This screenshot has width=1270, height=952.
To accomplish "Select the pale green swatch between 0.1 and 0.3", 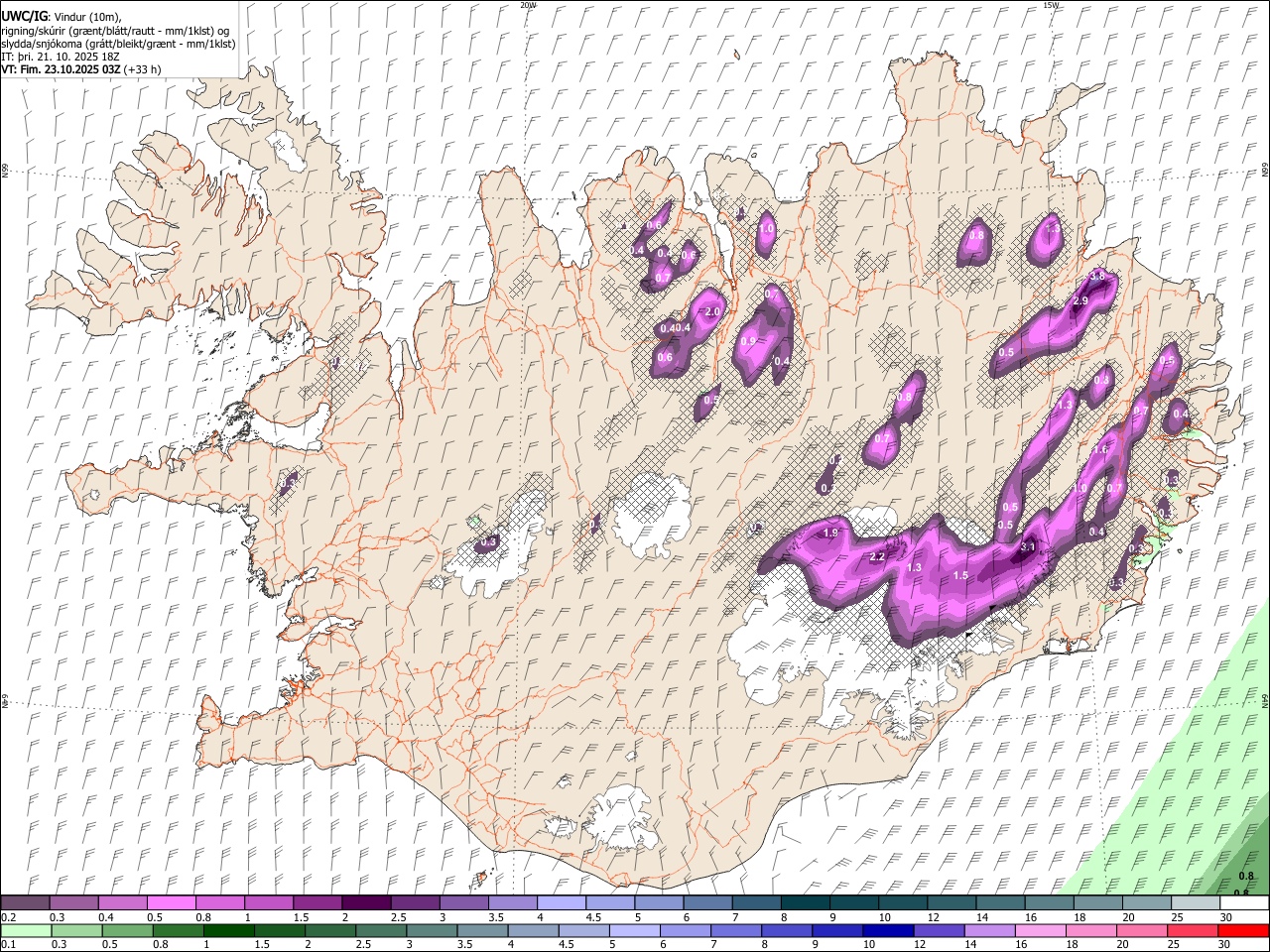I will pyautogui.click(x=25, y=930).
